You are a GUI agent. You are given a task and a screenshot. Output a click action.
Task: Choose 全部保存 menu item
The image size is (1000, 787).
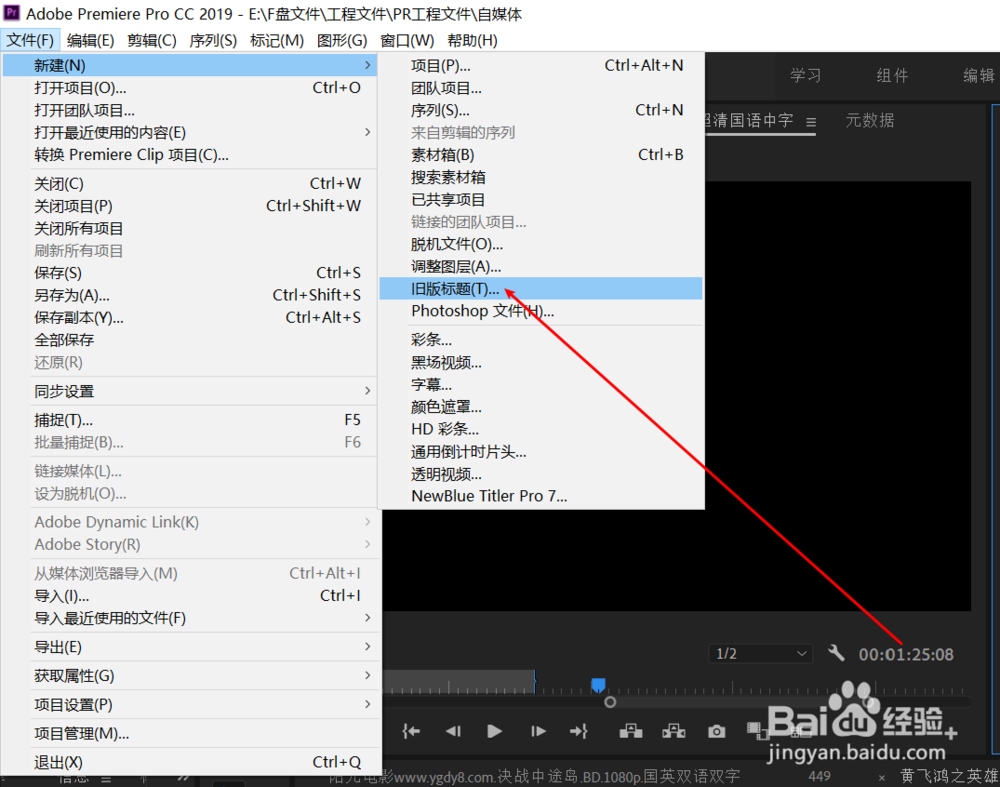pos(190,340)
